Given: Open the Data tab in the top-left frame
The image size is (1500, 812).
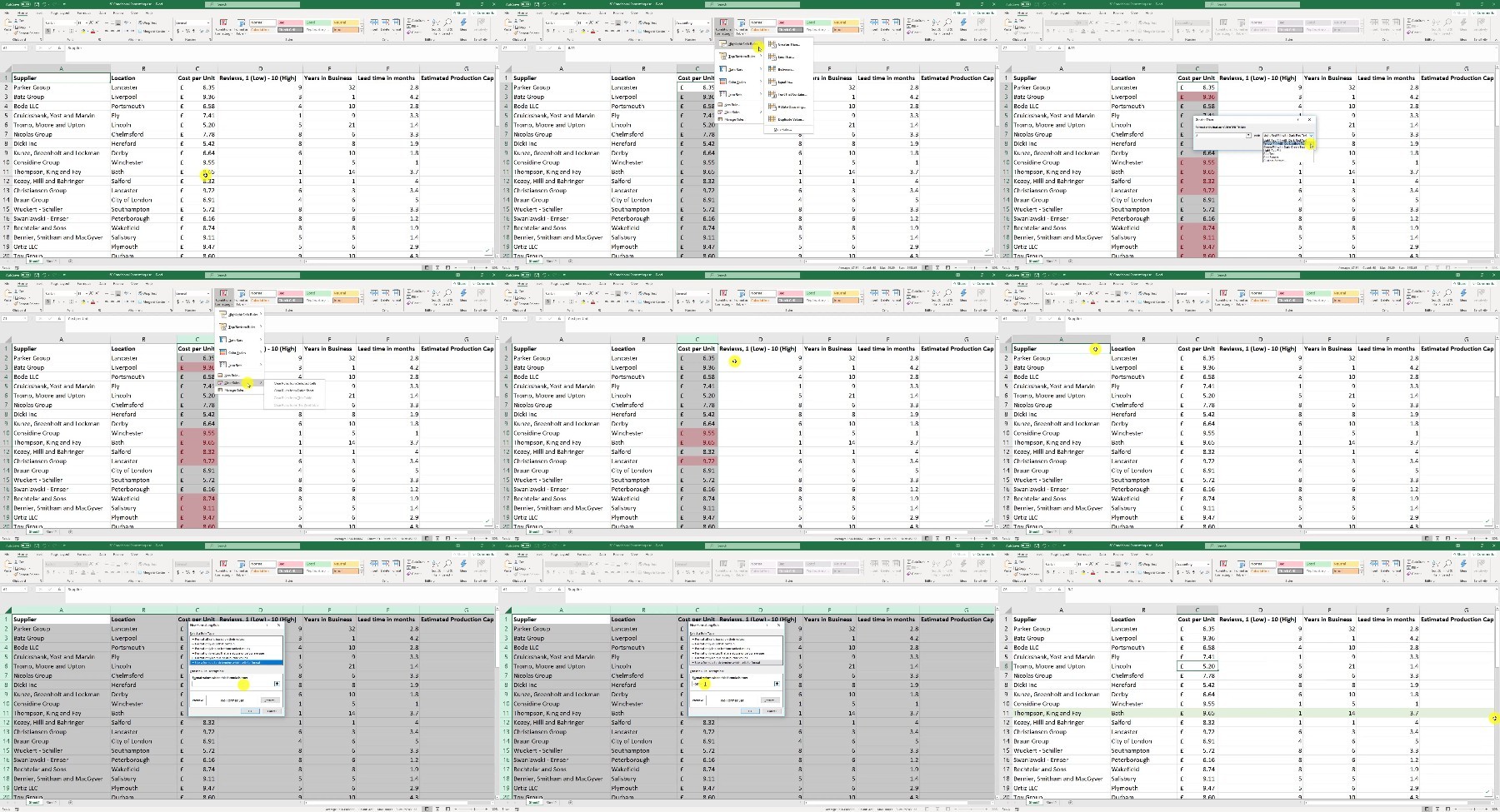Looking at the screenshot, I should [x=102, y=13].
